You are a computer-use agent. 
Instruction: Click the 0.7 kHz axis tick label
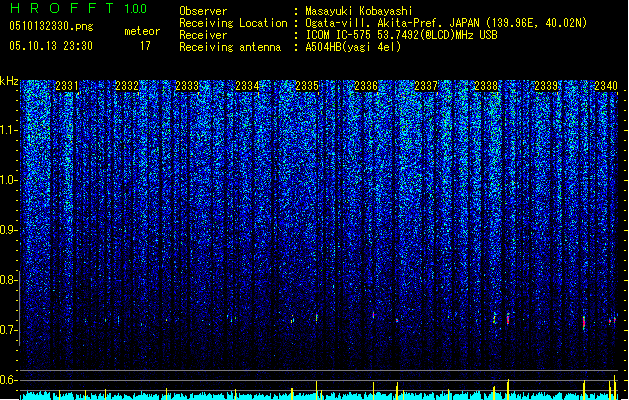coord(8,330)
